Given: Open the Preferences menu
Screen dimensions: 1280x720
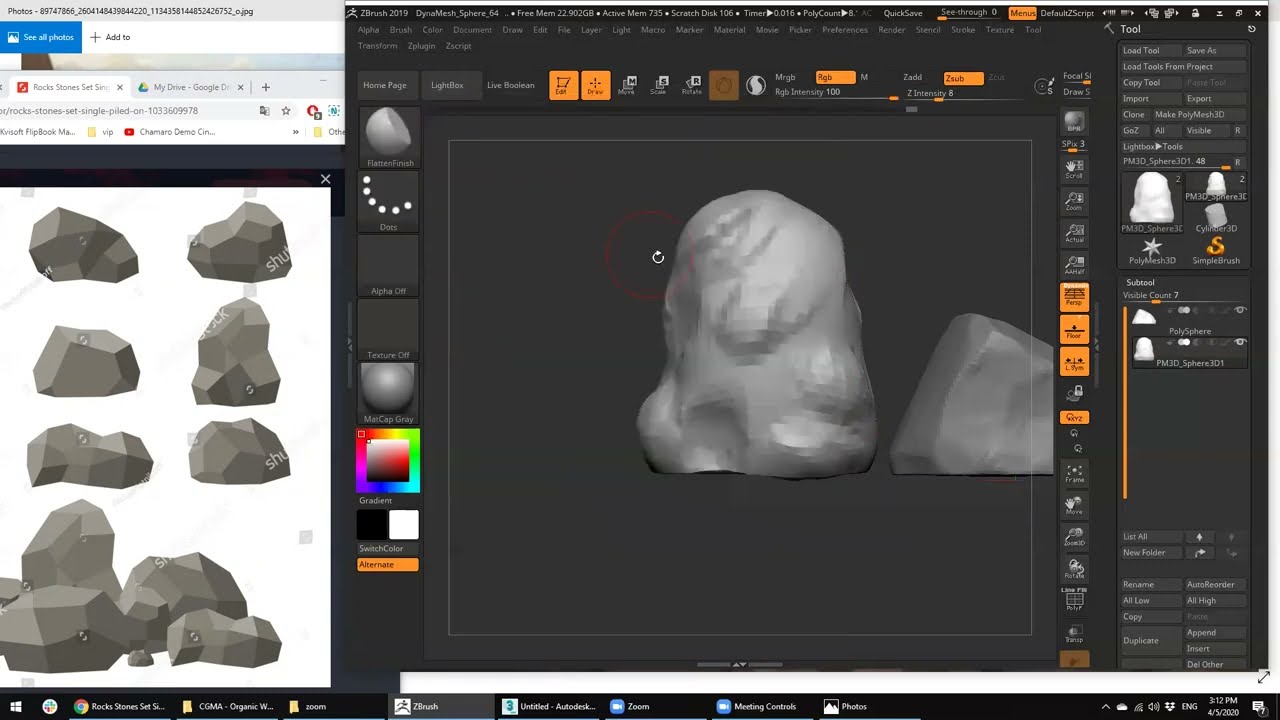Looking at the screenshot, I should click(x=845, y=30).
